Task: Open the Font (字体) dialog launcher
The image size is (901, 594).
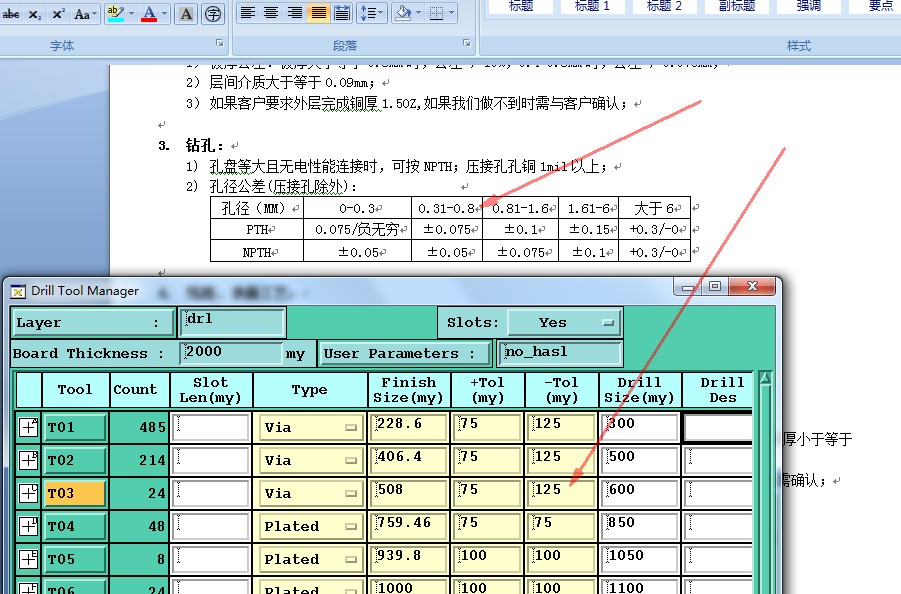Action: tap(220, 43)
